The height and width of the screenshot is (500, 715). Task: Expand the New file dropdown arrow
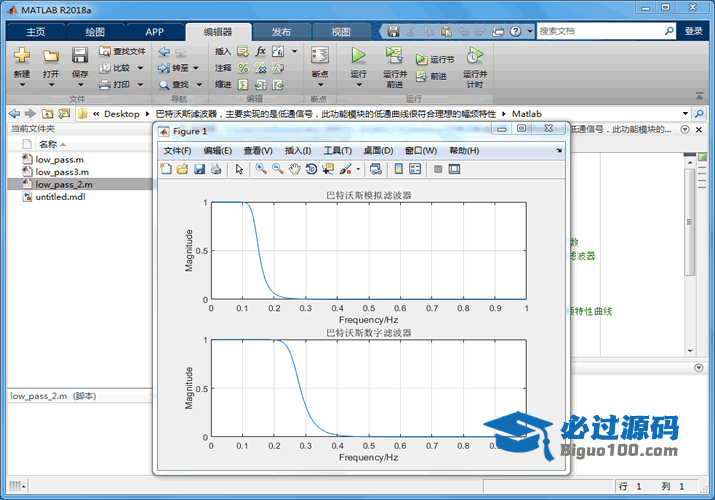click(x=22, y=85)
